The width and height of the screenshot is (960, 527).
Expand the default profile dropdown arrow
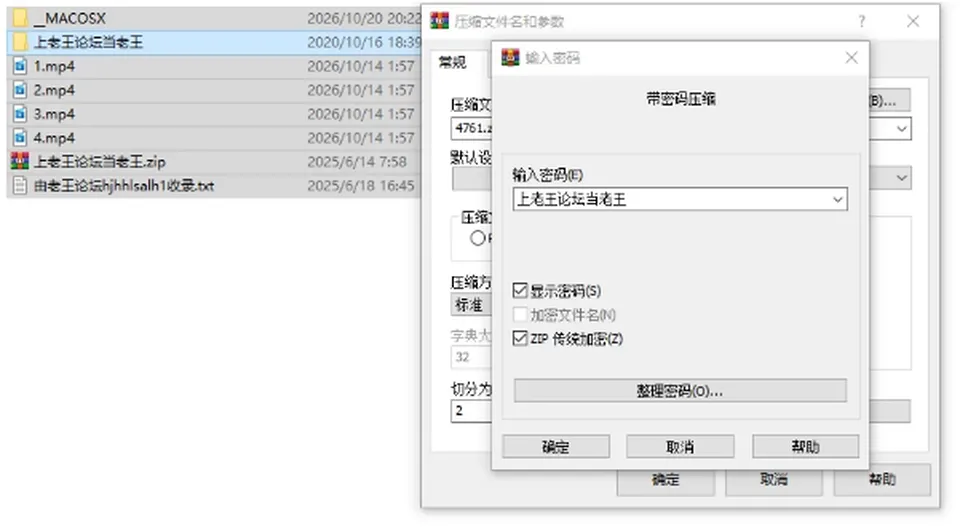pyautogui.click(x=901, y=178)
